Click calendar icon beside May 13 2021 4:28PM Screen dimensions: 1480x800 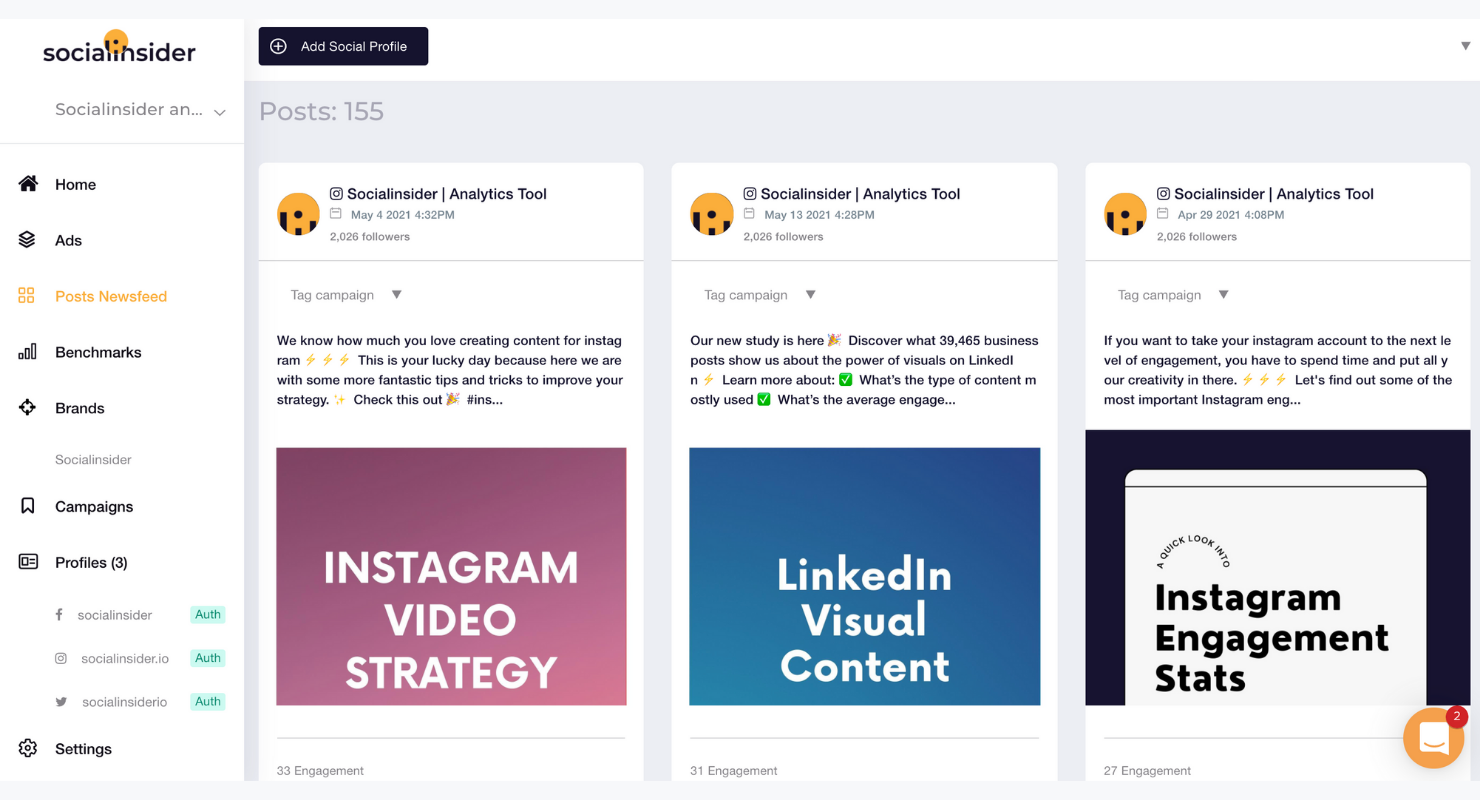point(749,214)
